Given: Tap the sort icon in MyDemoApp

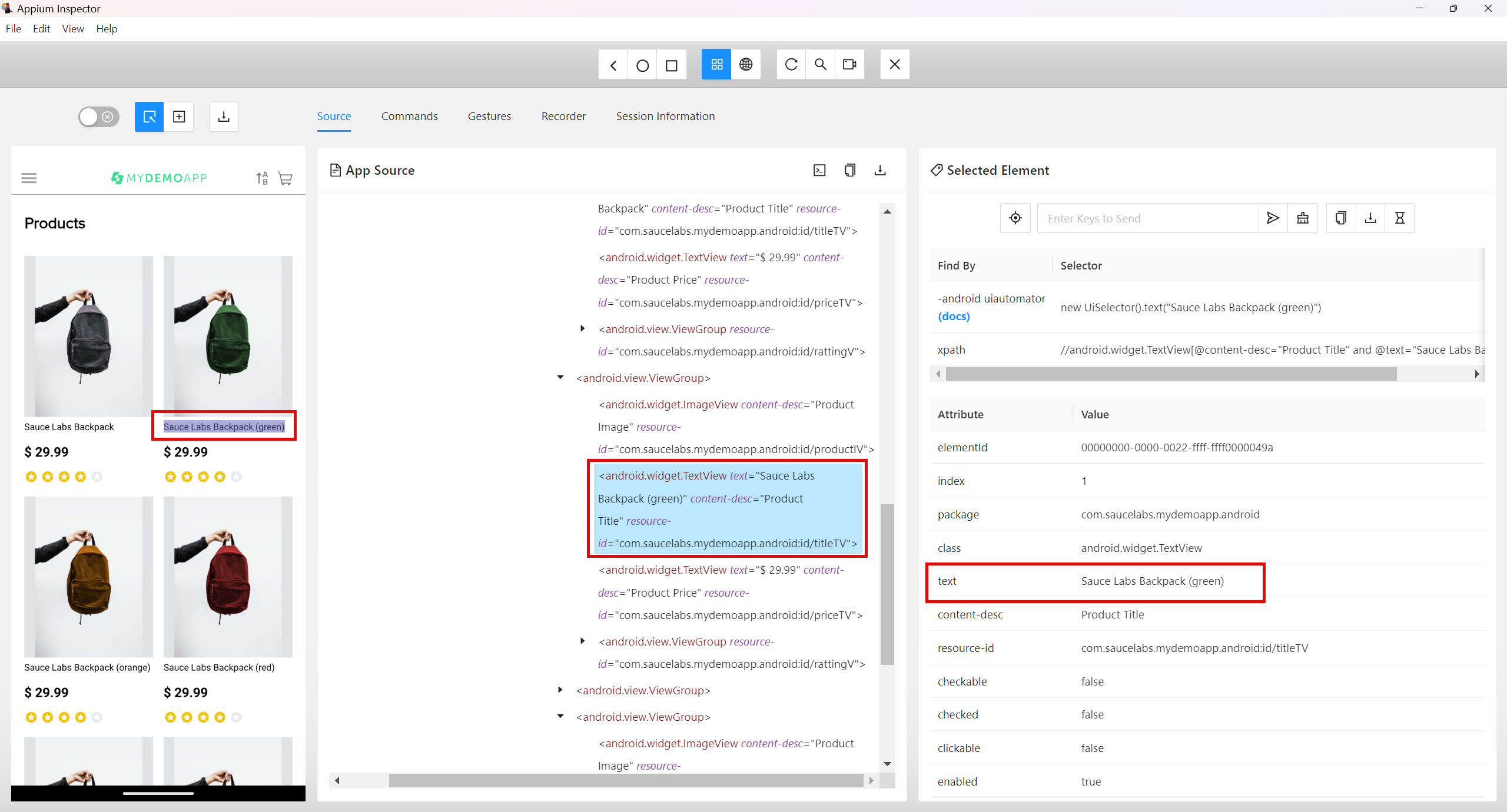Looking at the screenshot, I should tap(262, 178).
